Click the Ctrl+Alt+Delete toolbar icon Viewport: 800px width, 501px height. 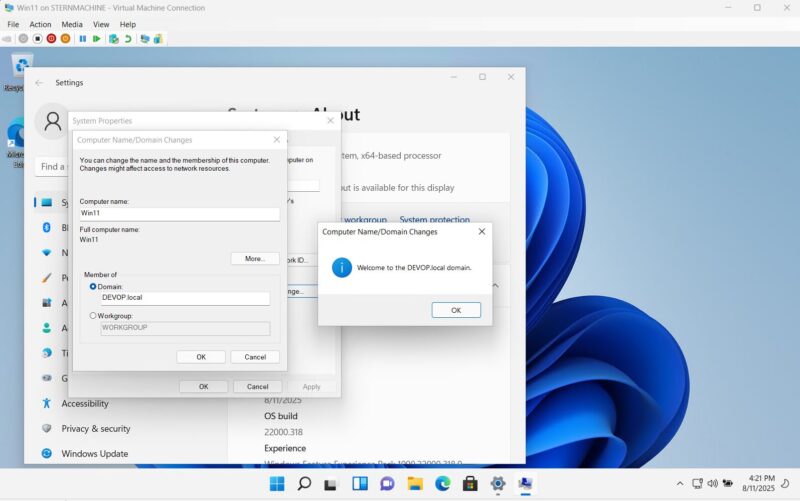[x=7, y=39]
